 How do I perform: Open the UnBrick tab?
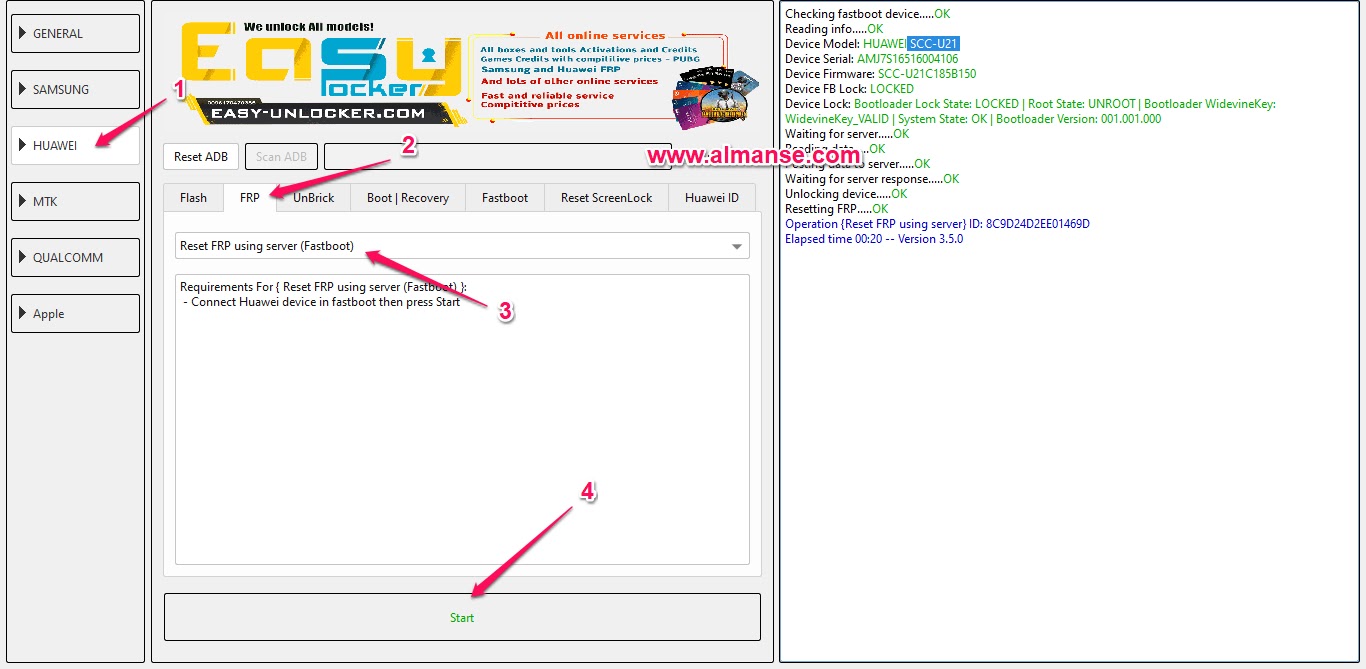pyautogui.click(x=314, y=197)
